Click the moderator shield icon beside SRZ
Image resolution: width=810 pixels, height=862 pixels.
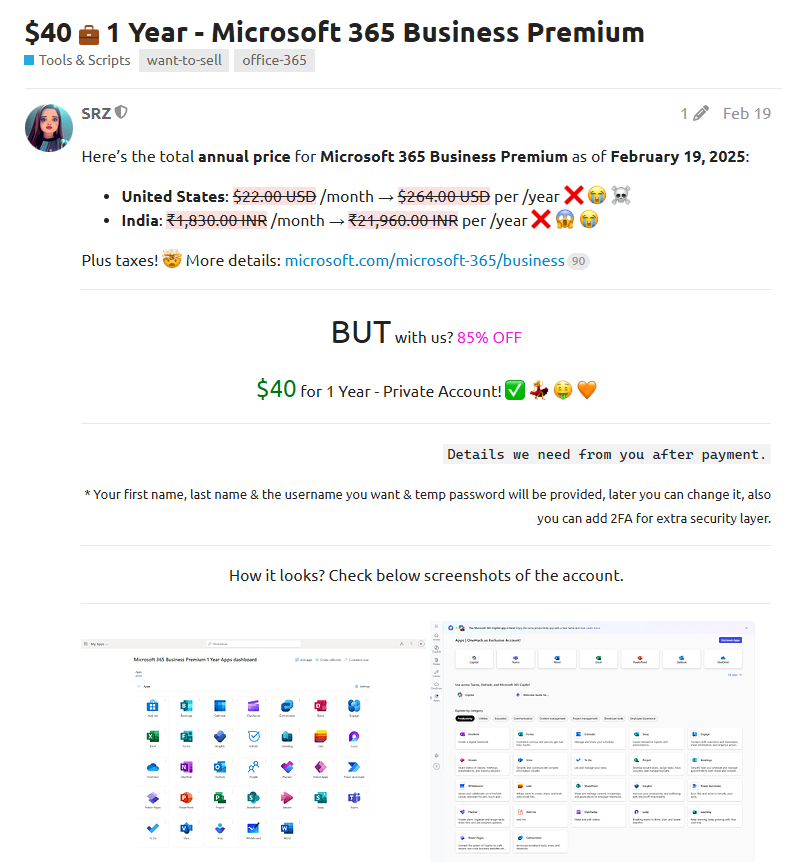(121, 113)
